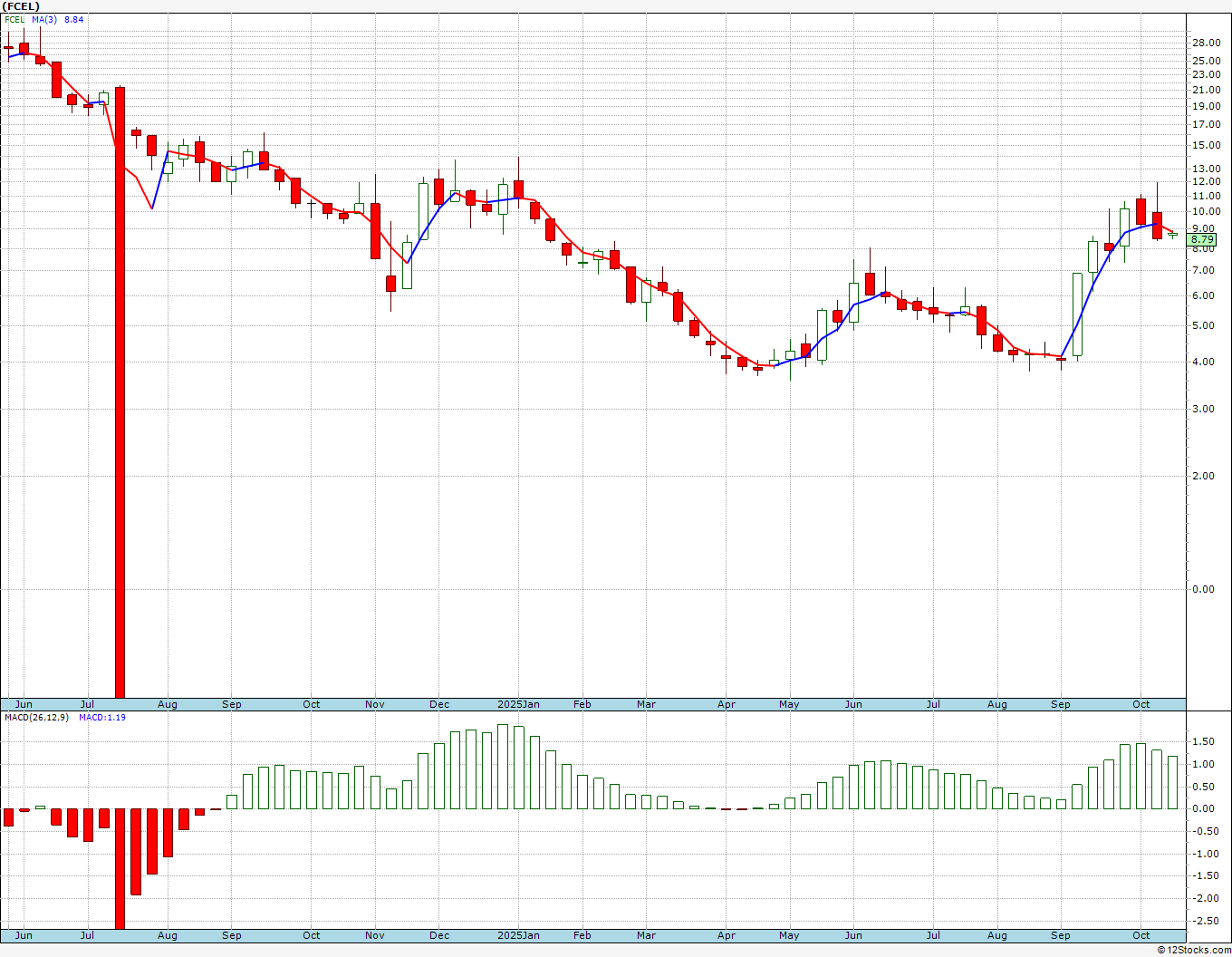Screen dimensions: 1232x957
Task: Click the giant red July candlestick spike
Action: (120, 391)
